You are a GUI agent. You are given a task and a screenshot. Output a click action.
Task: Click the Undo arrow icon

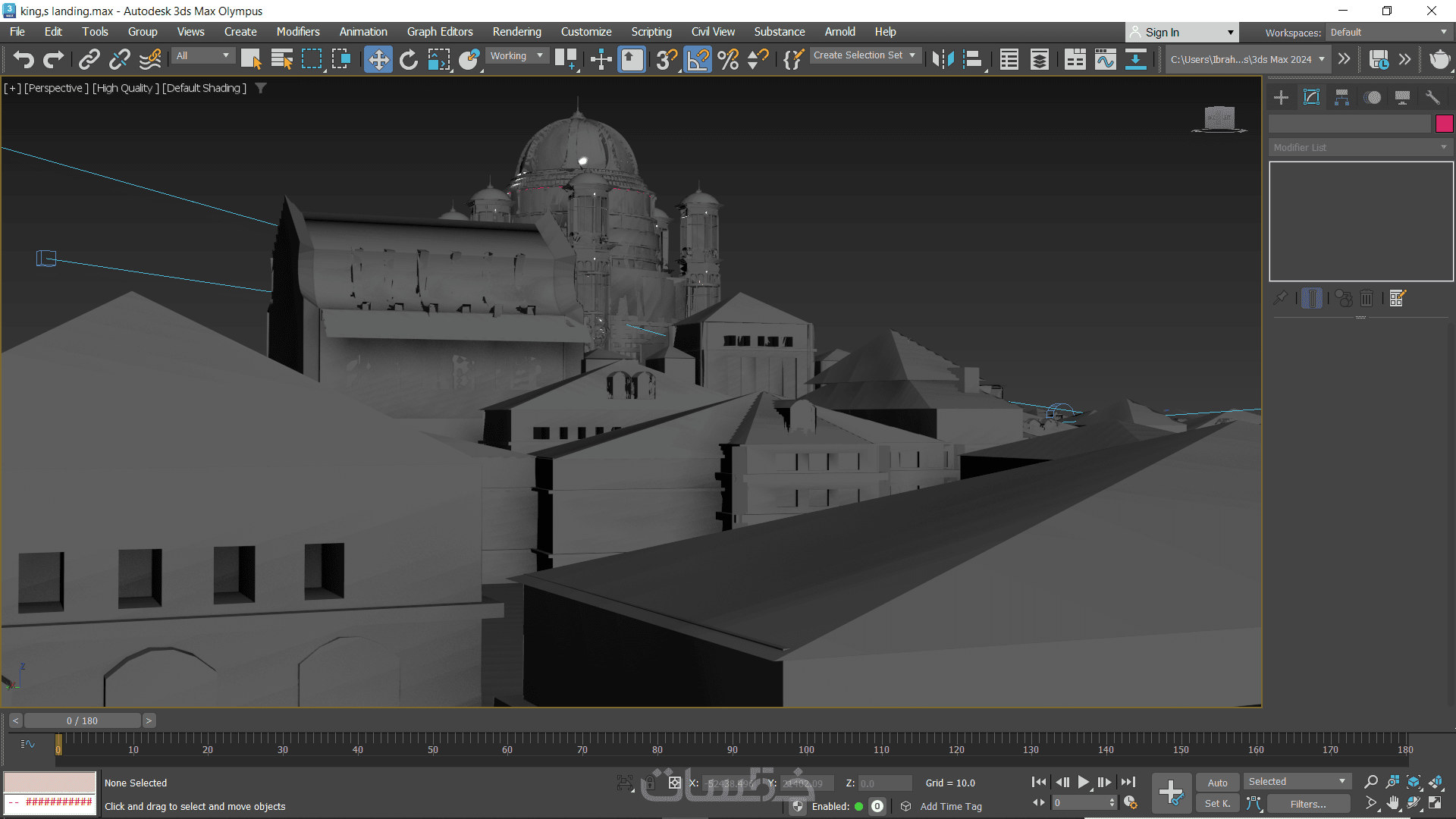[24, 59]
